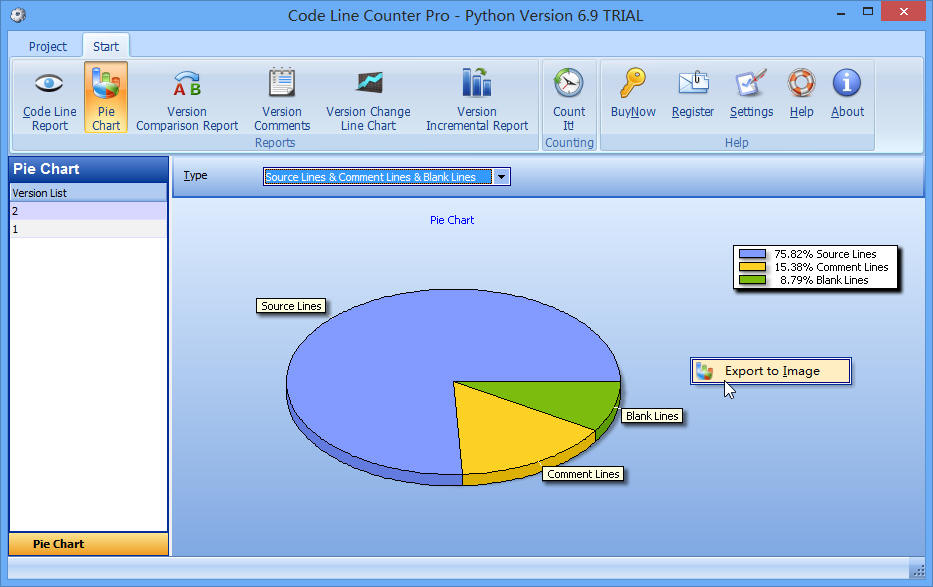Select version 2 in Version List
Screen dimensions: 933x587
click(88, 211)
